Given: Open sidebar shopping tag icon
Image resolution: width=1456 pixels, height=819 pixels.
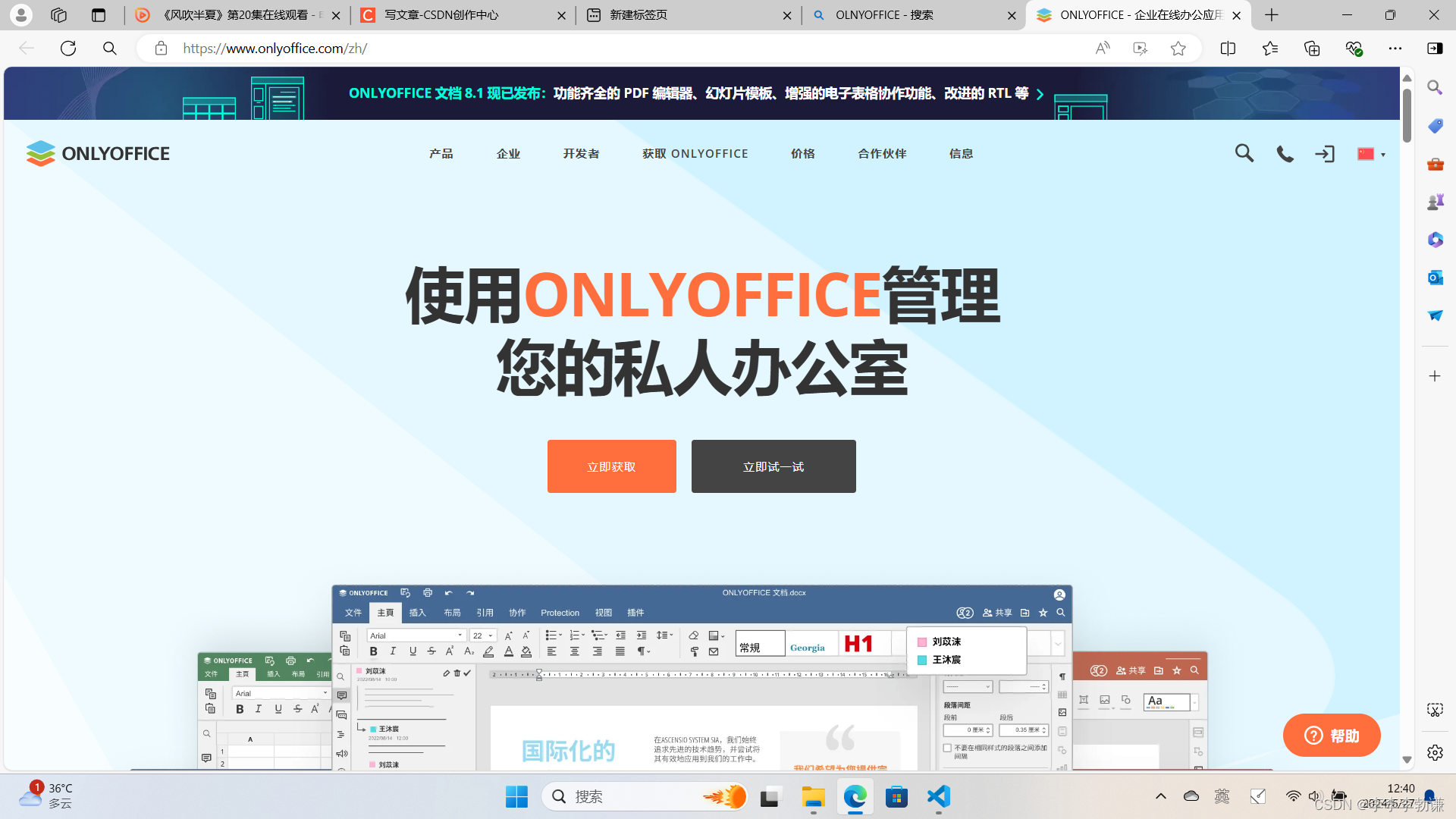Looking at the screenshot, I should (1435, 125).
